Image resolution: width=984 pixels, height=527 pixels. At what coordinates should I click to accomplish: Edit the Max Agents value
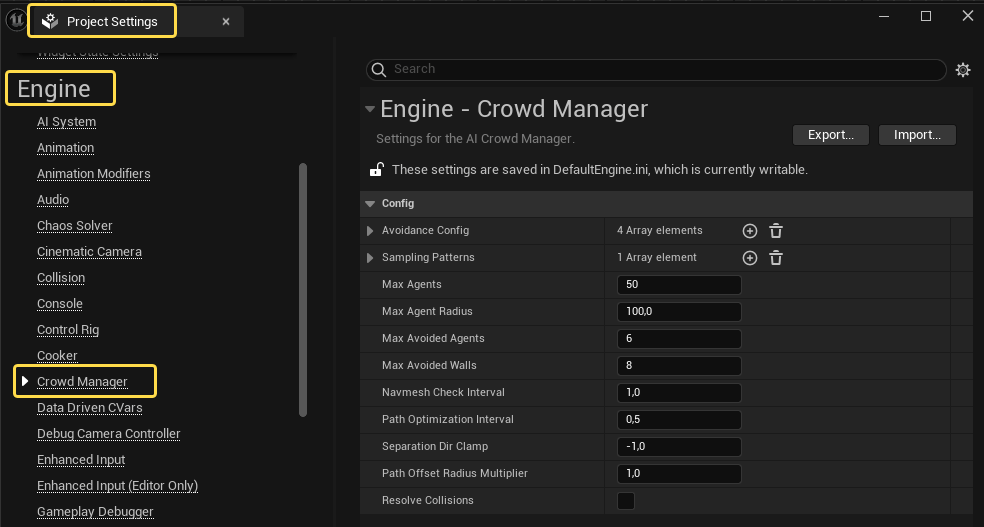click(679, 285)
